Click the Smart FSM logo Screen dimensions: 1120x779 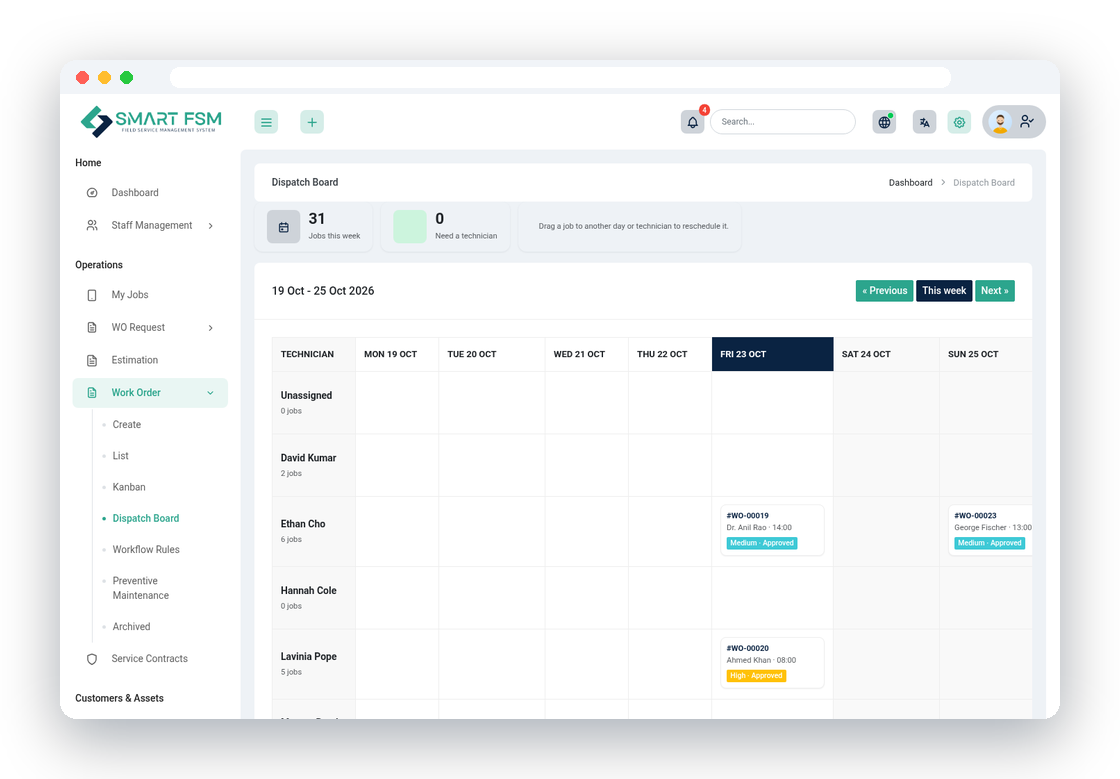click(x=151, y=121)
